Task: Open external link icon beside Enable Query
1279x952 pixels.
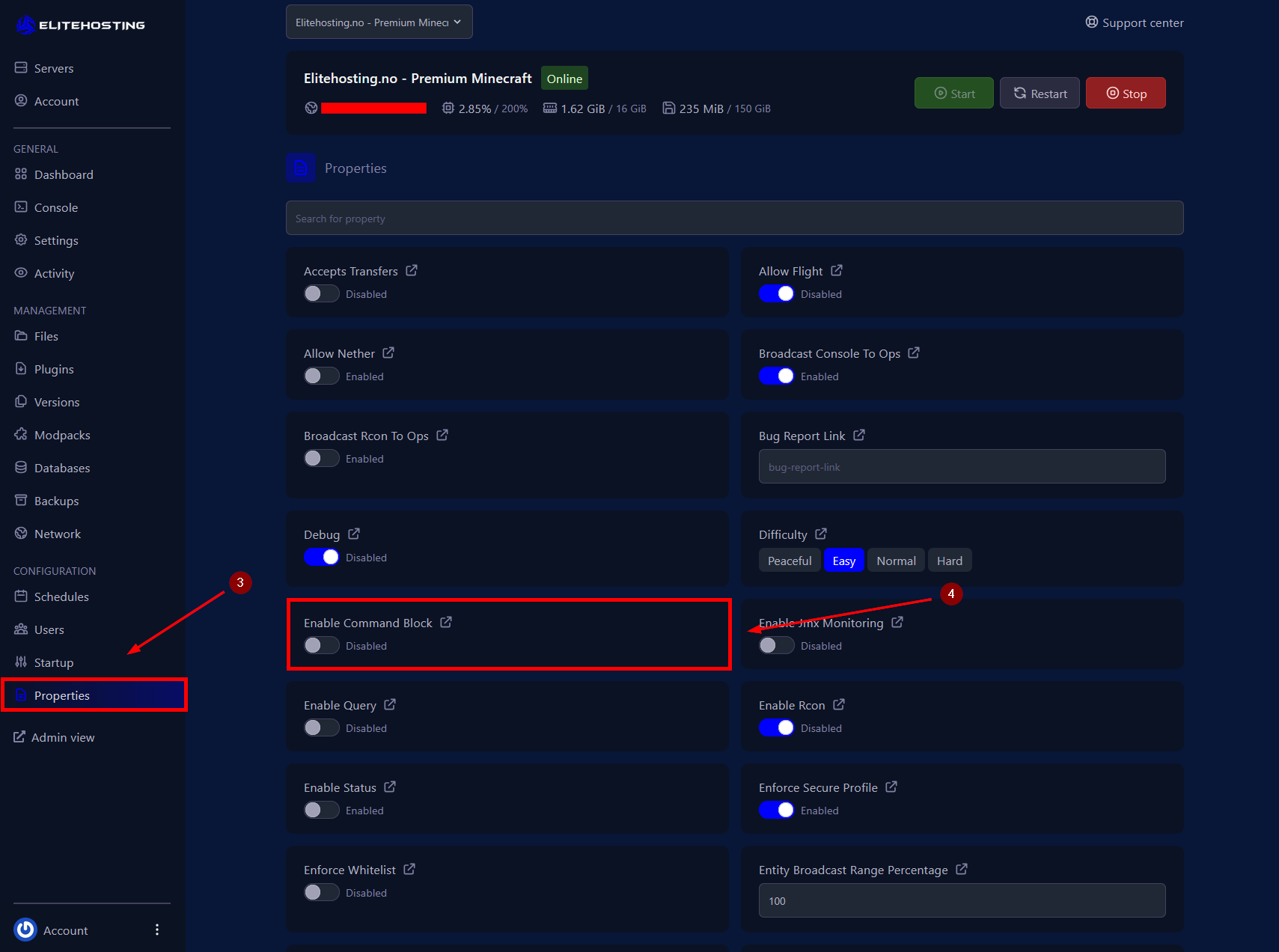Action: click(x=390, y=704)
